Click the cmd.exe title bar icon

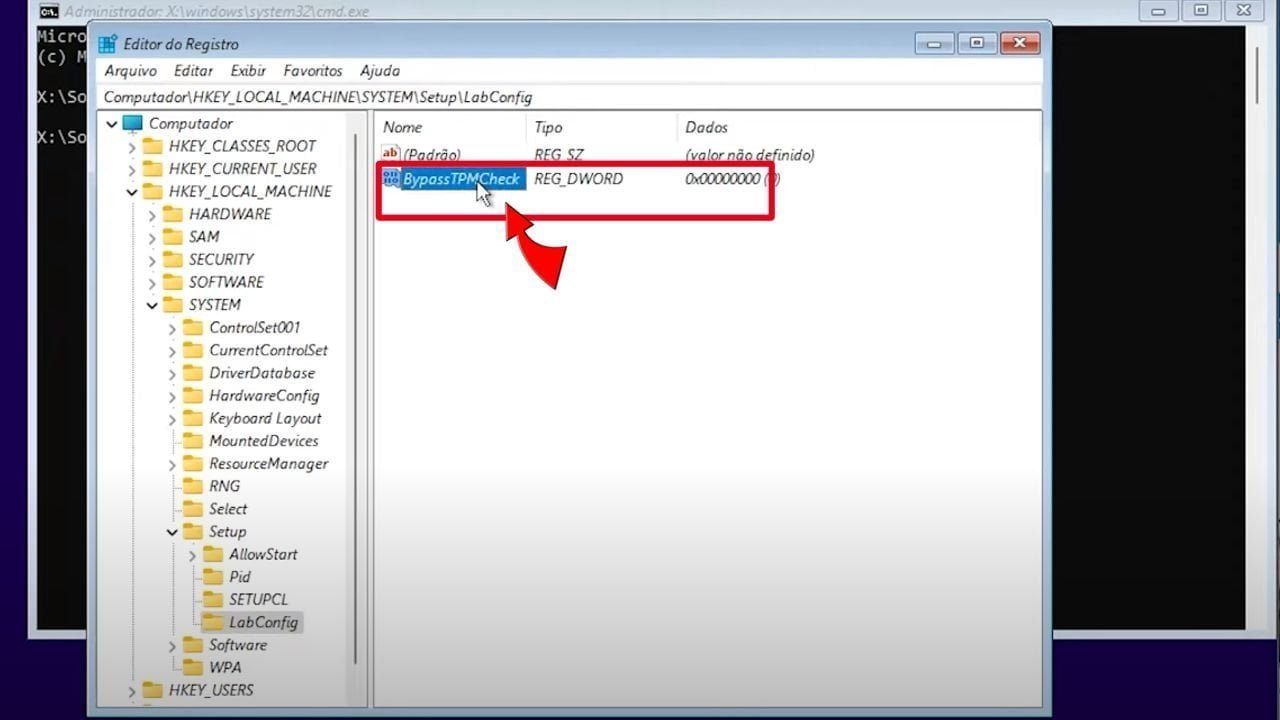(x=47, y=11)
